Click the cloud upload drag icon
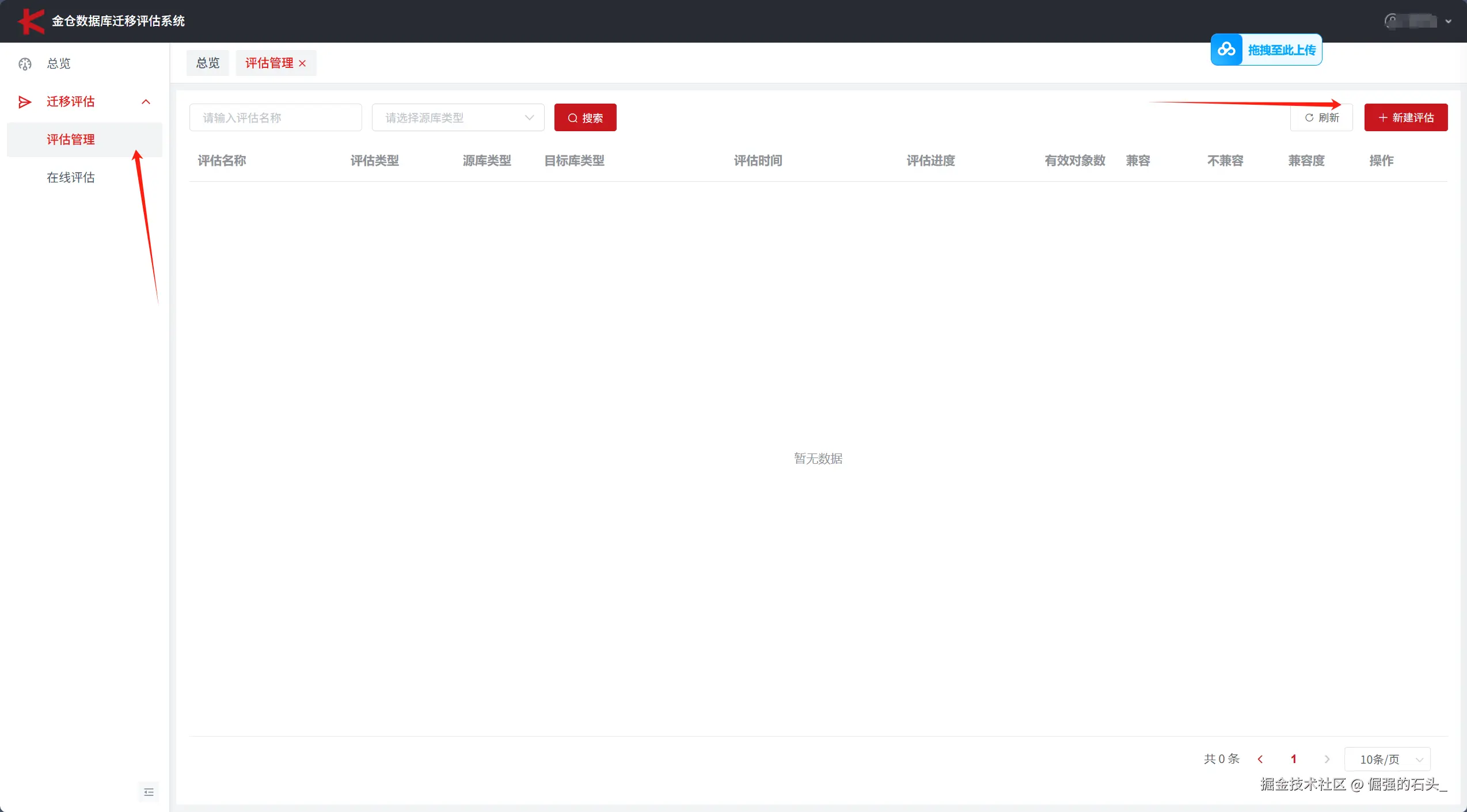The width and height of the screenshot is (1467, 812). click(1226, 50)
